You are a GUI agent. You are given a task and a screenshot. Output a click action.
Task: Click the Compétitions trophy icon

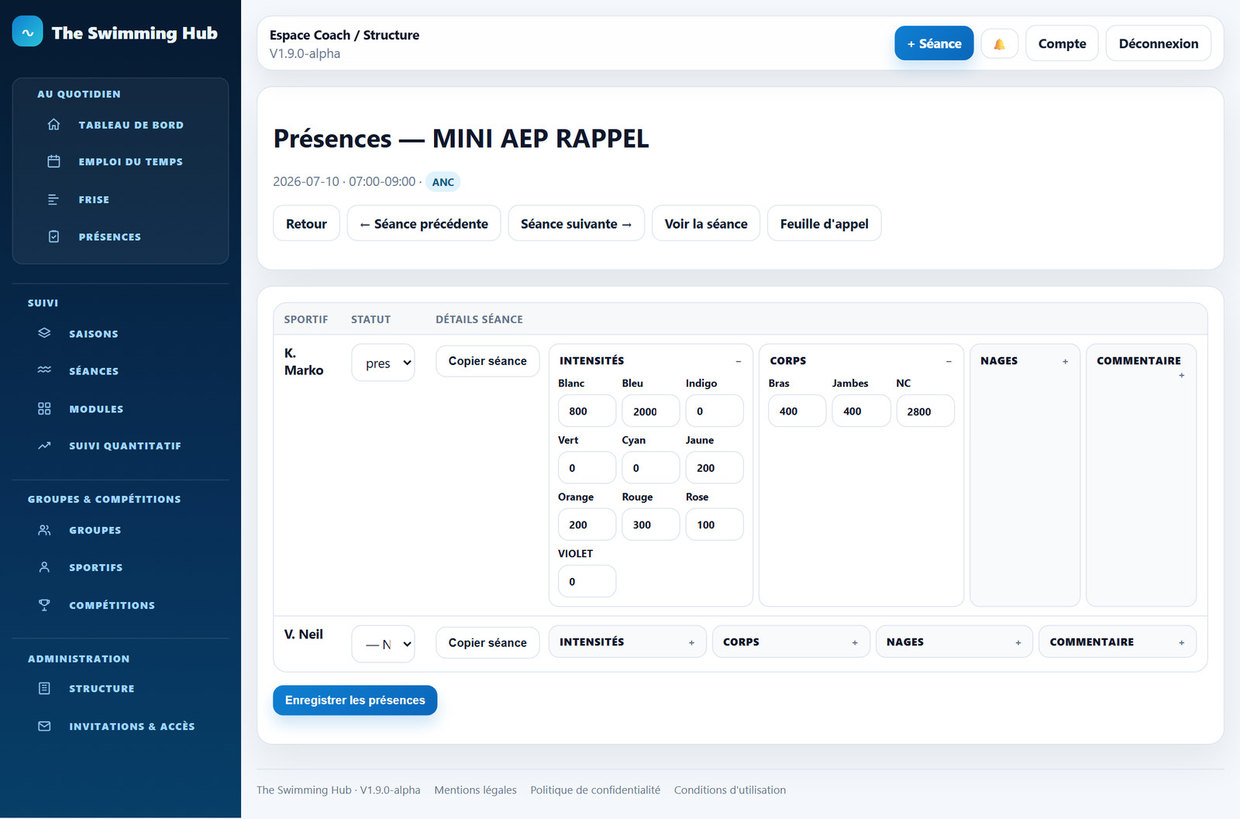tap(44, 605)
